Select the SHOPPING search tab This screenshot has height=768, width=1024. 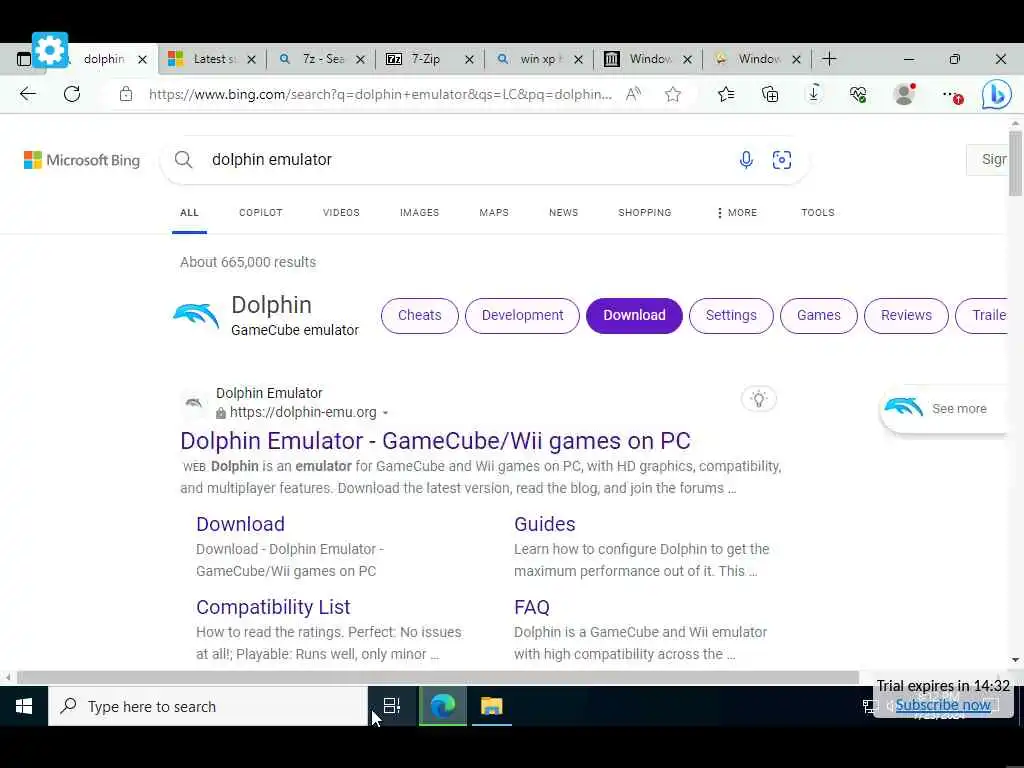(x=645, y=213)
